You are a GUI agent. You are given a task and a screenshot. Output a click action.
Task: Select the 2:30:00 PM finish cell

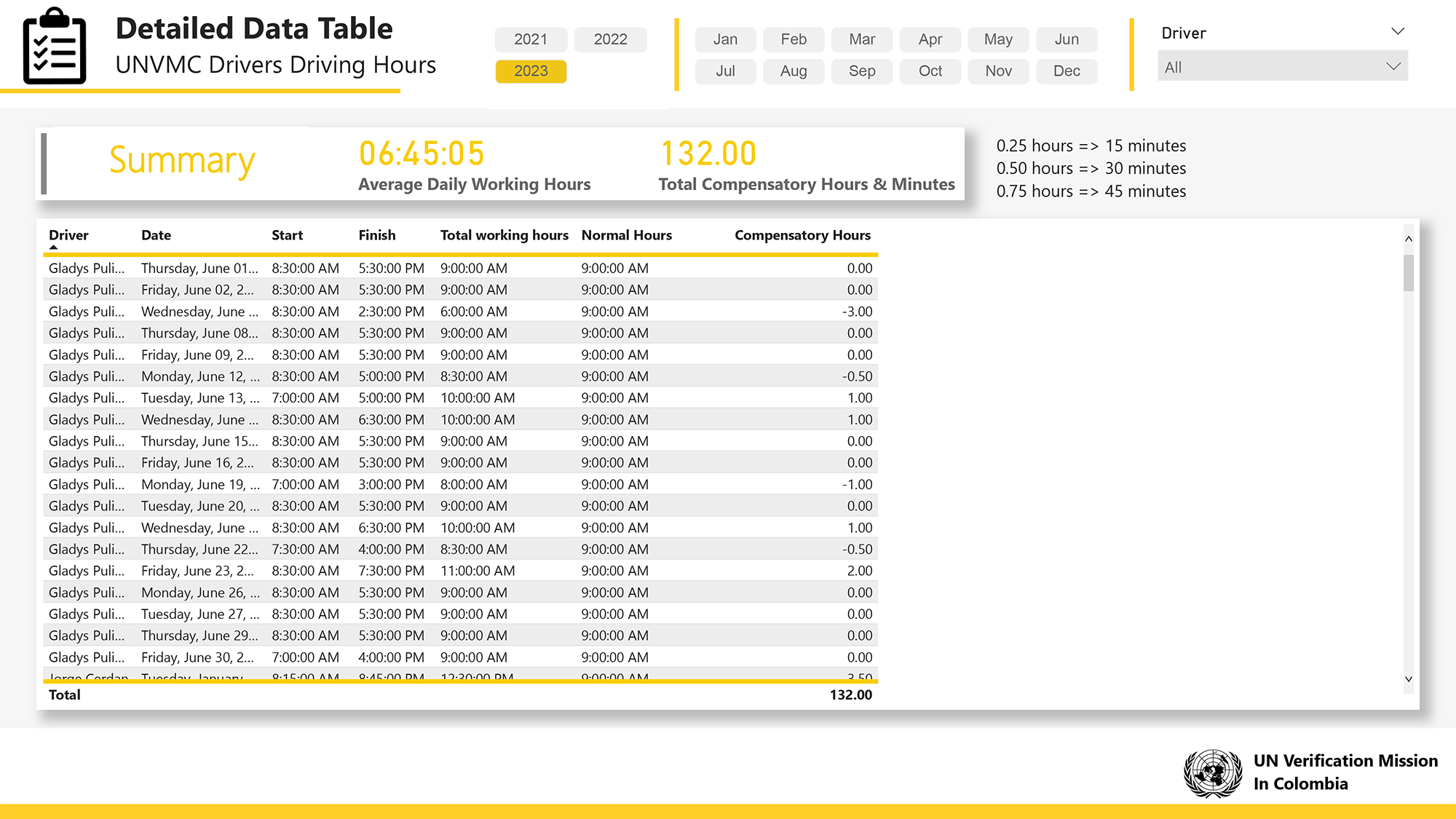click(391, 312)
